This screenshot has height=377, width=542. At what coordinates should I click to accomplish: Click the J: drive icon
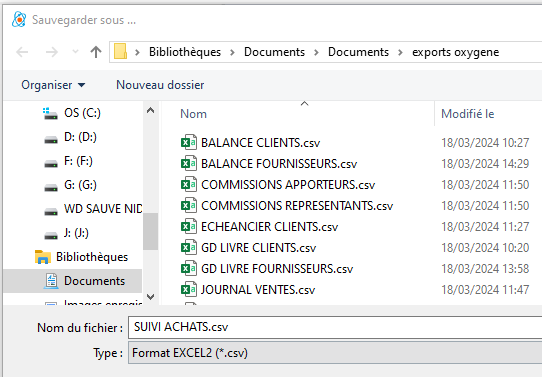(51, 235)
